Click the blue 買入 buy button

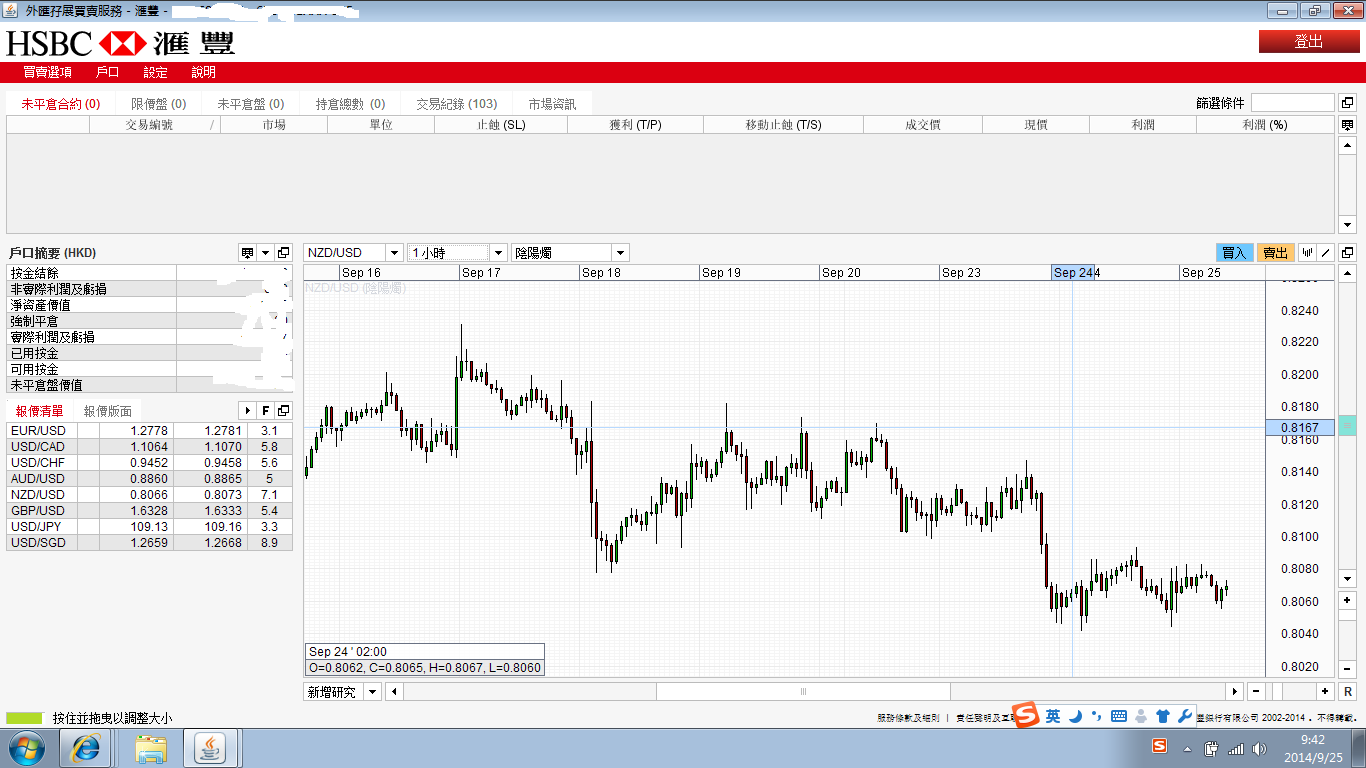coord(1234,253)
